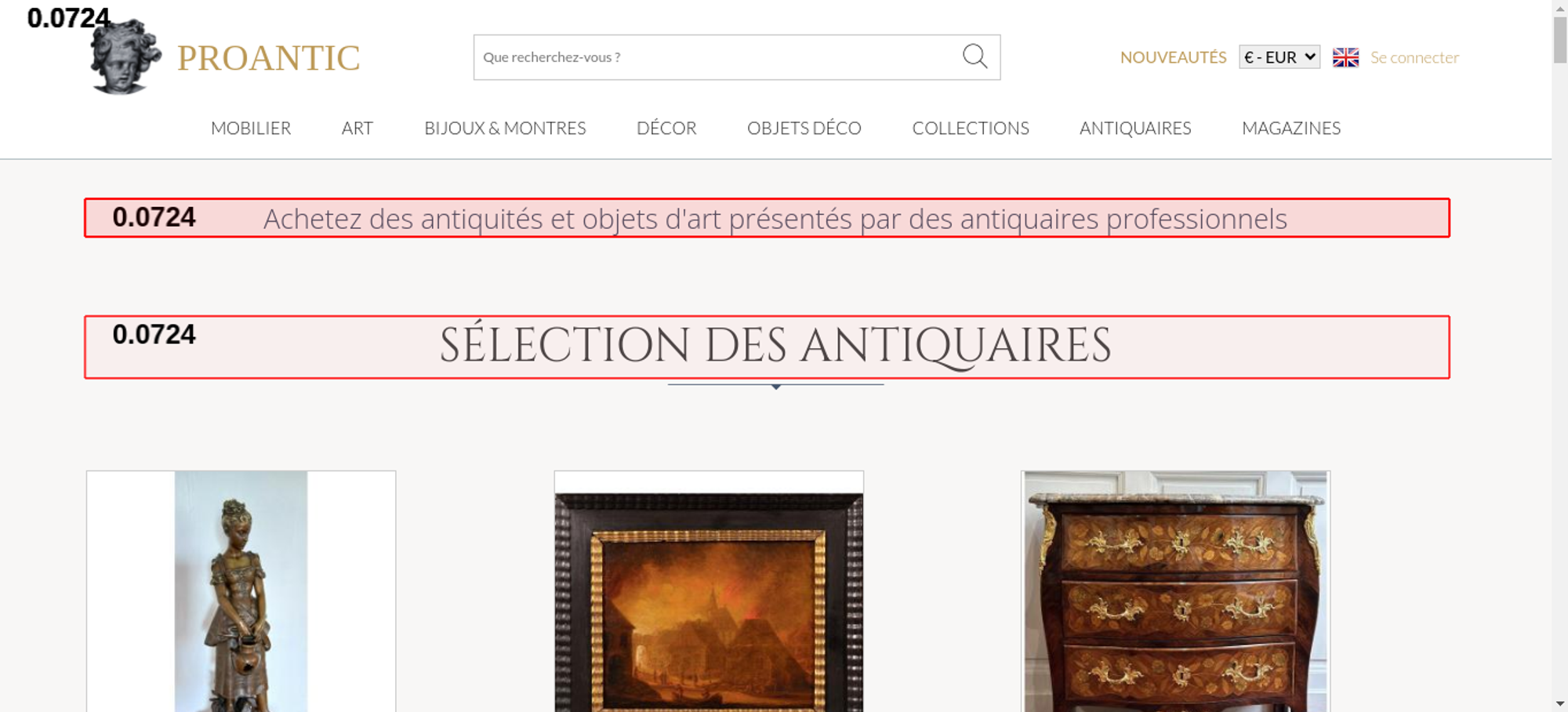
Task: Open the ART menu
Action: (x=358, y=128)
